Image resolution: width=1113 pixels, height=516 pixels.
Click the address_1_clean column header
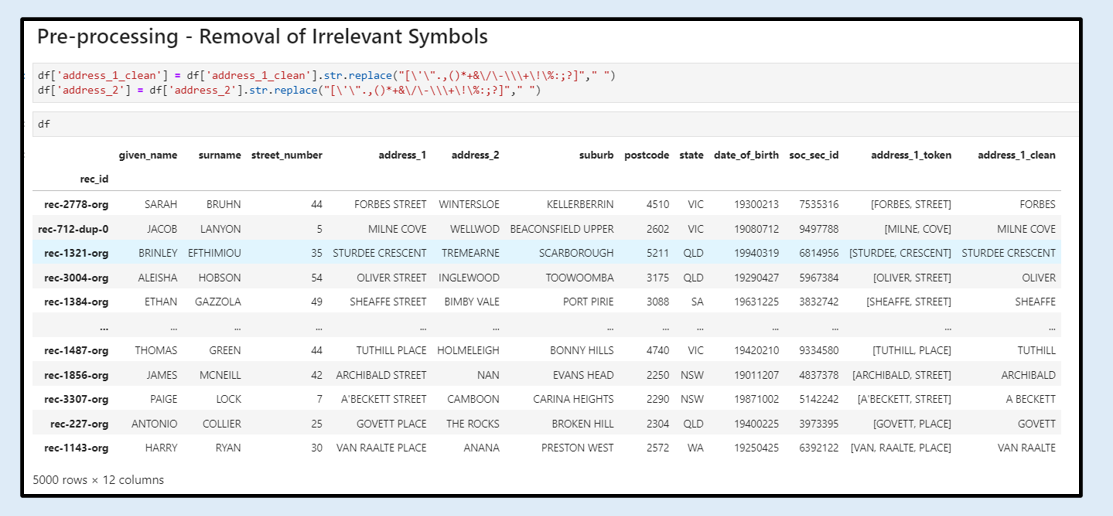click(x=1016, y=155)
